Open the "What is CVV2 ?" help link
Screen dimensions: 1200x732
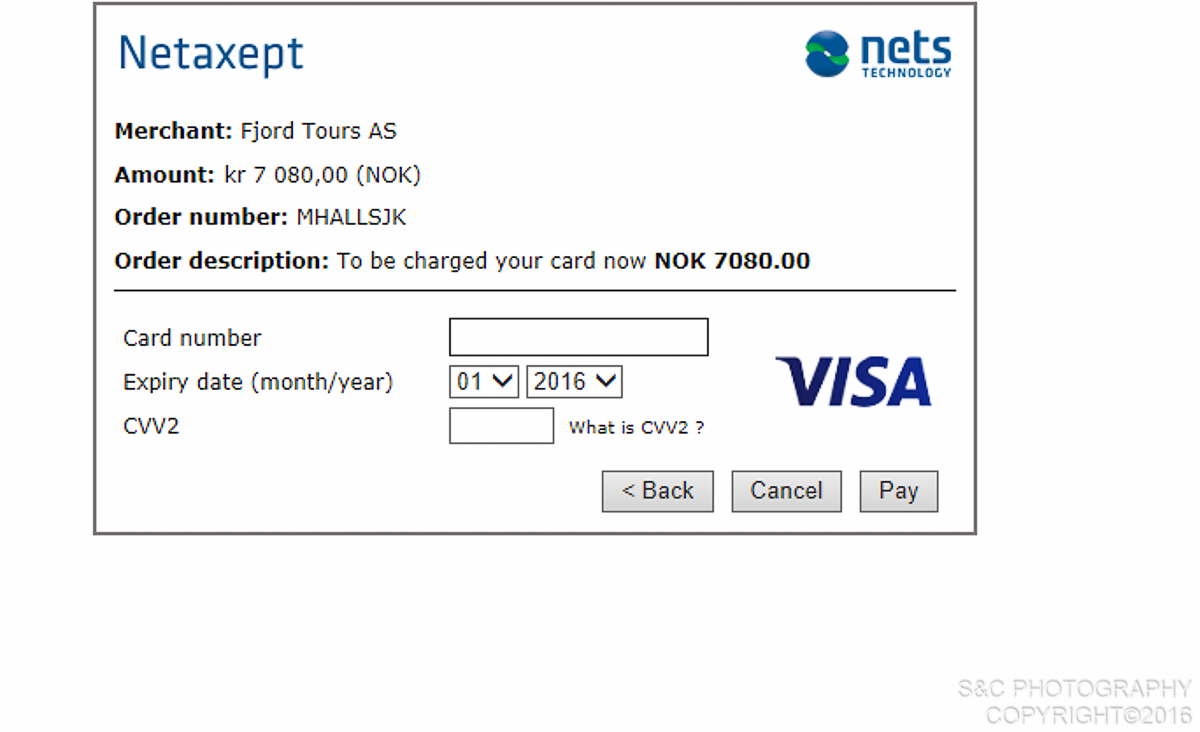(636, 428)
